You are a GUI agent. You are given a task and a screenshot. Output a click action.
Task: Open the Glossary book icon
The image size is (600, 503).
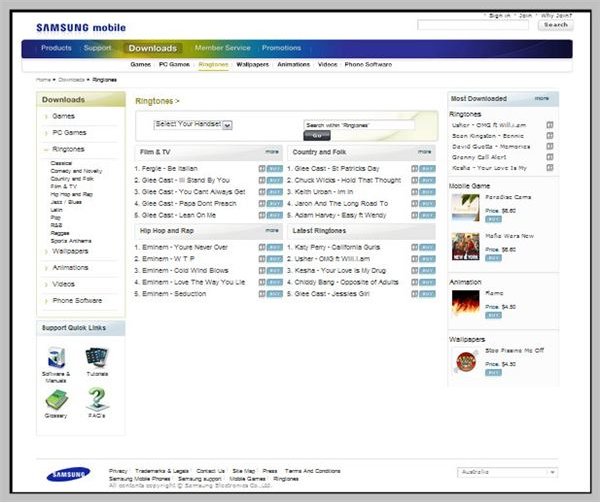click(57, 400)
